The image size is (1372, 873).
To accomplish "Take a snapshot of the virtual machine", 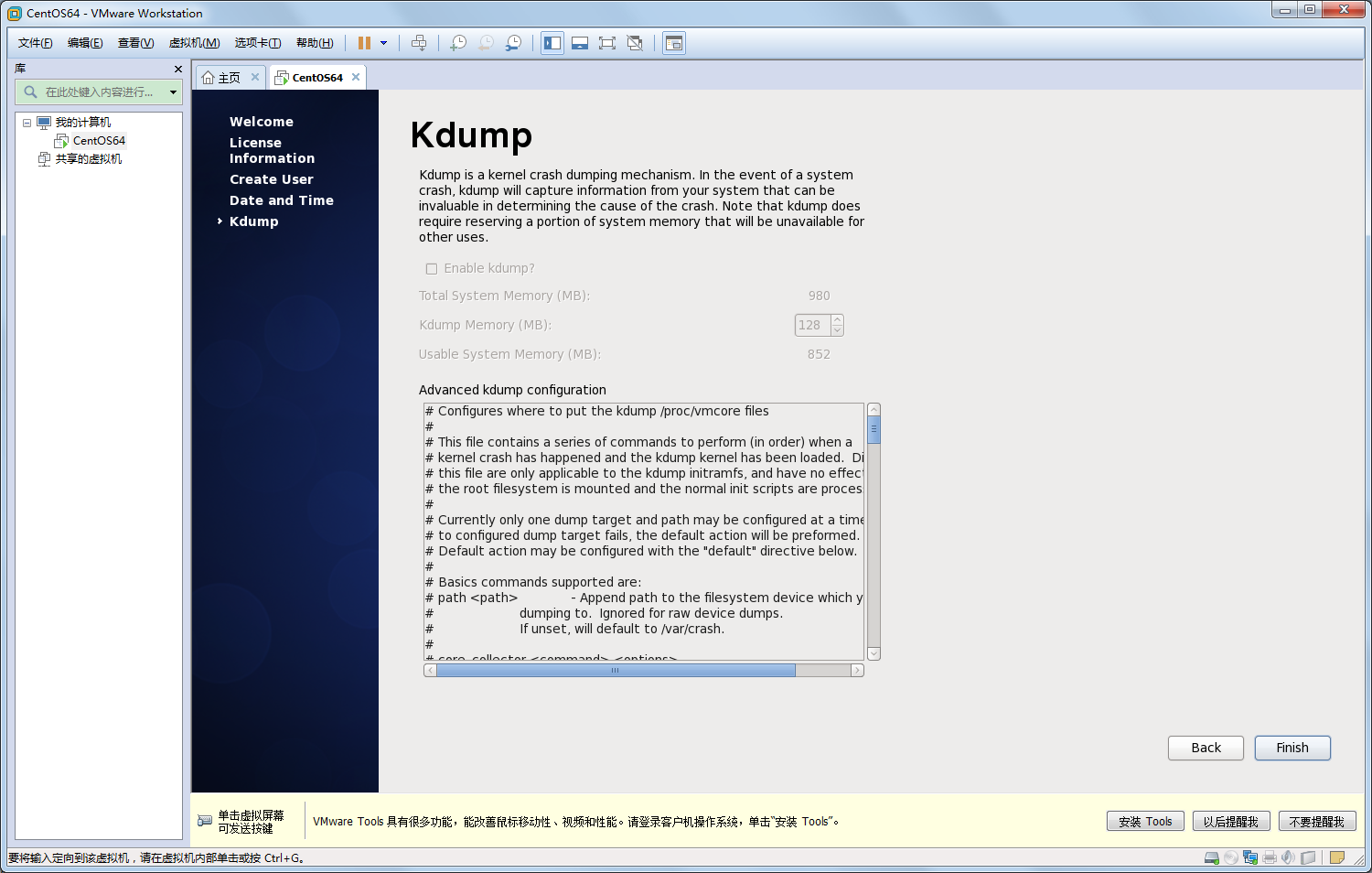I will (x=458, y=43).
